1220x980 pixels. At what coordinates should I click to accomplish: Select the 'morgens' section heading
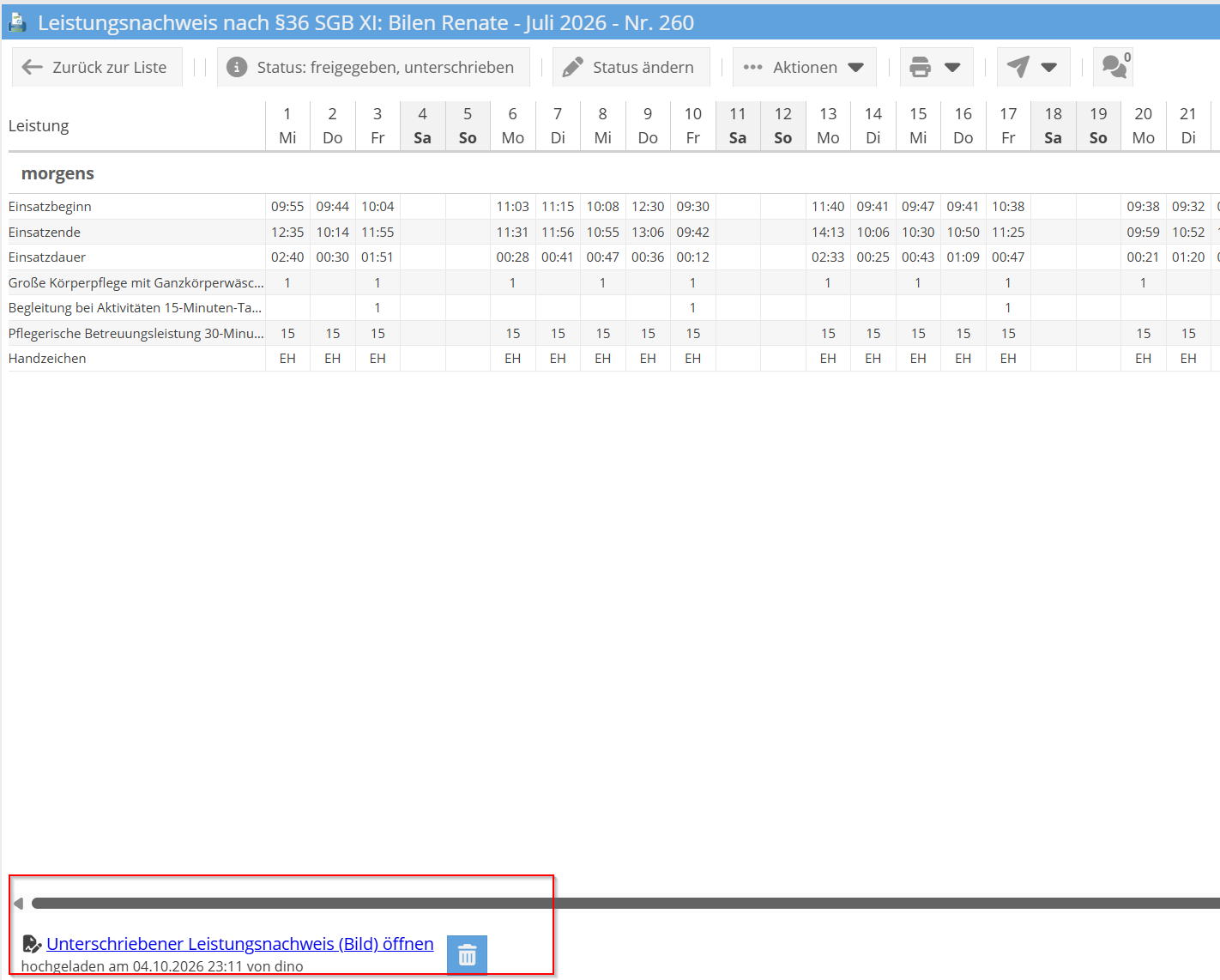coord(57,173)
